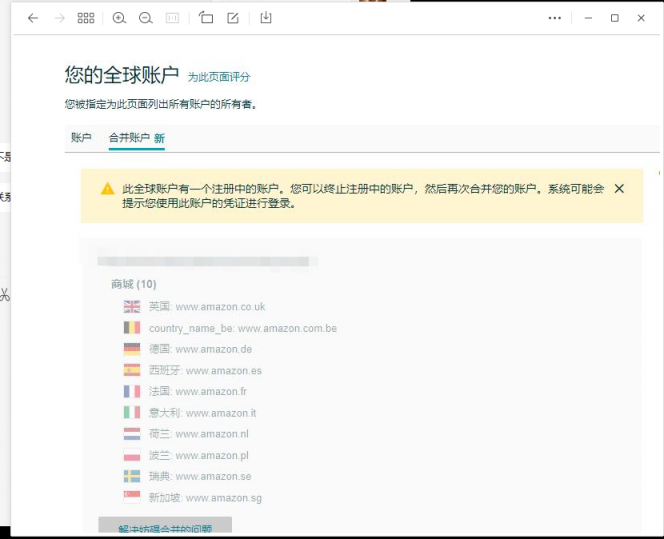Open the more options ellipsis menu
This screenshot has width=664, height=539.
[x=555, y=18]
